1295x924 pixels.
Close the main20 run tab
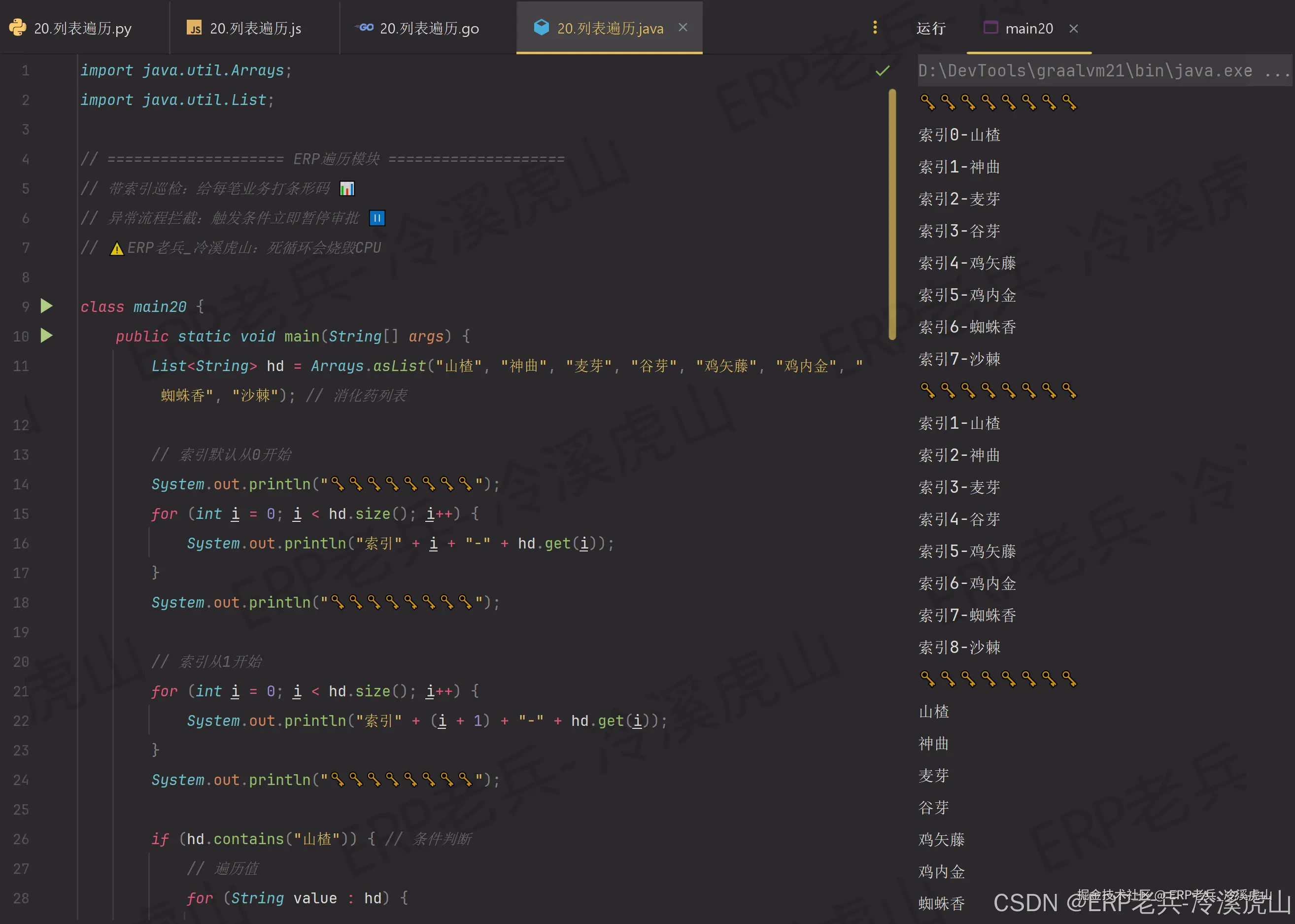[x=1073, y=29]
